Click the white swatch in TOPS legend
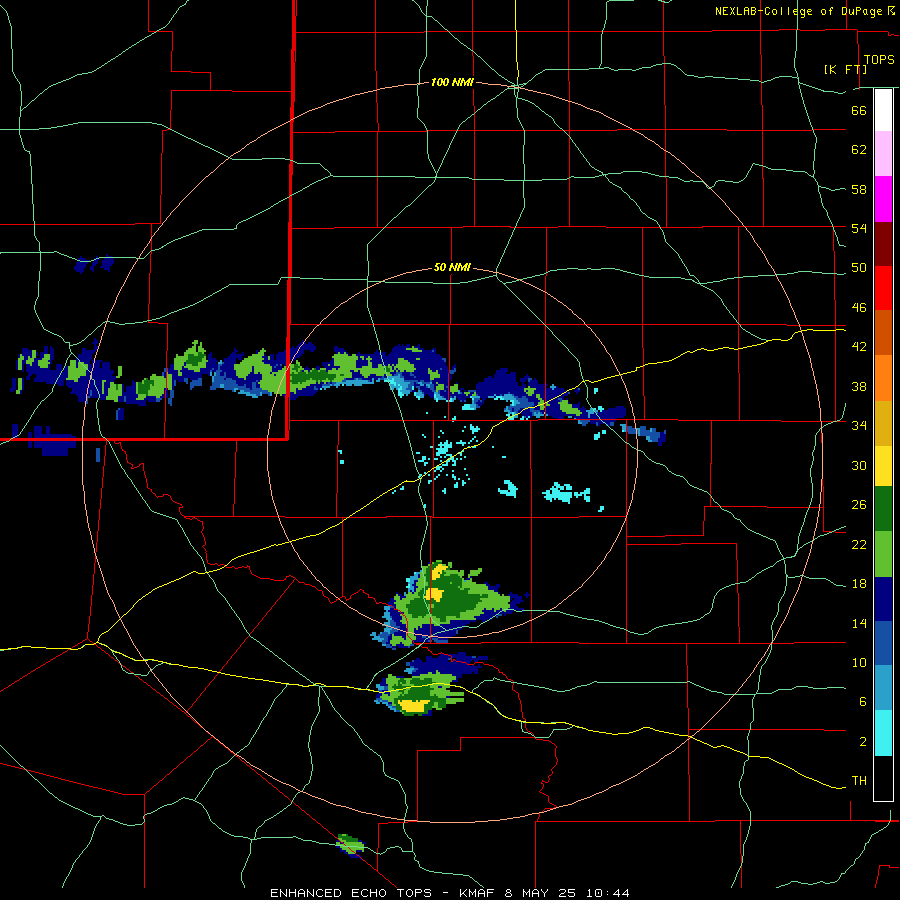This screenshot has height=900, width=900. [883, 110]
